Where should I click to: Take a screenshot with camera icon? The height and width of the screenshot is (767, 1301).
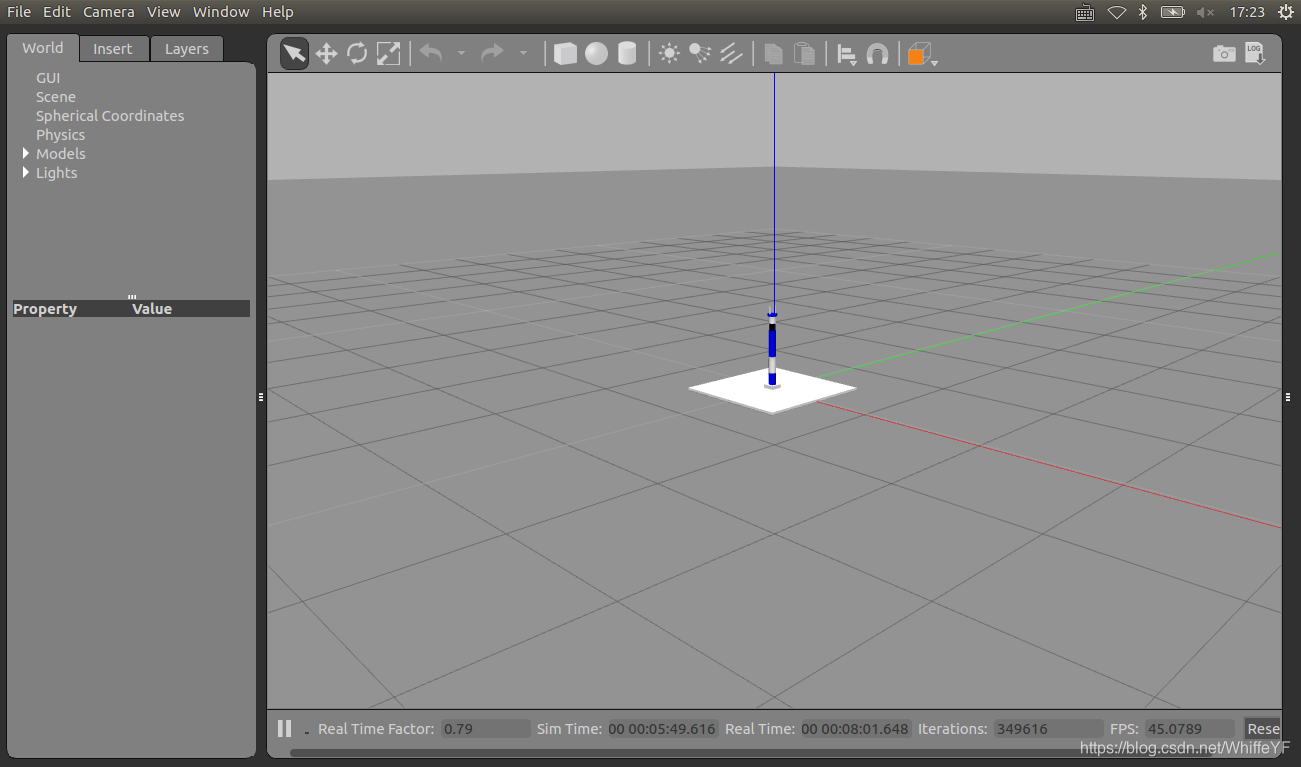click(x=1224, y=53)
